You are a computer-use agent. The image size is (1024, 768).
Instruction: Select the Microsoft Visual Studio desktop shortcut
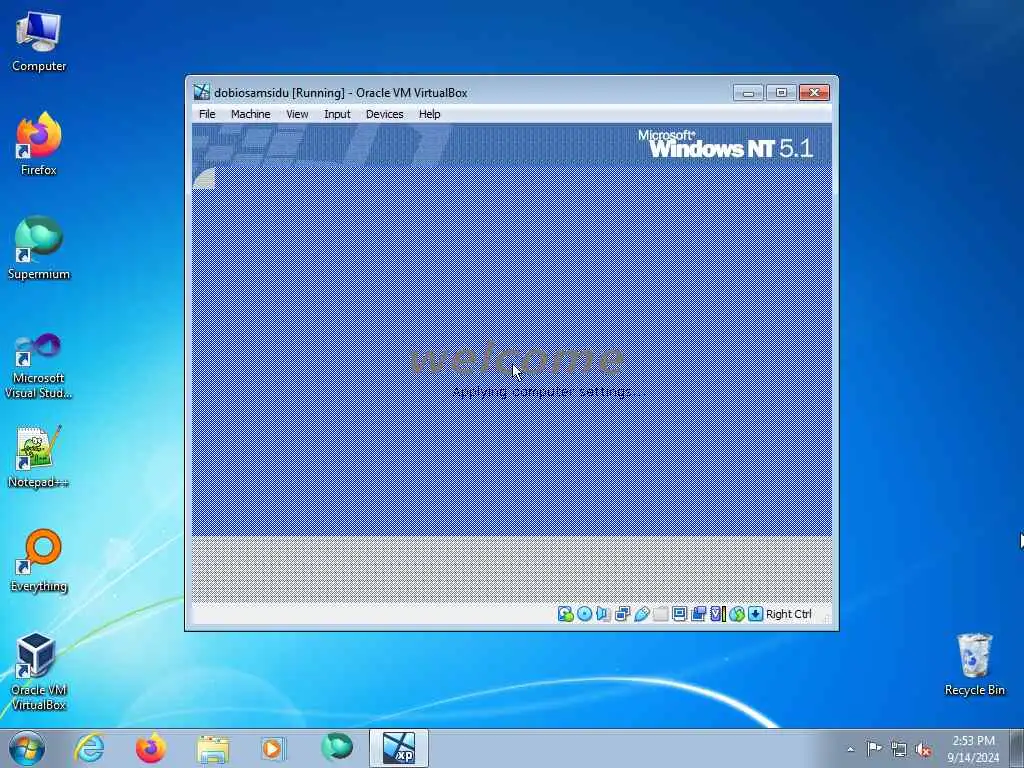point(39,366)
